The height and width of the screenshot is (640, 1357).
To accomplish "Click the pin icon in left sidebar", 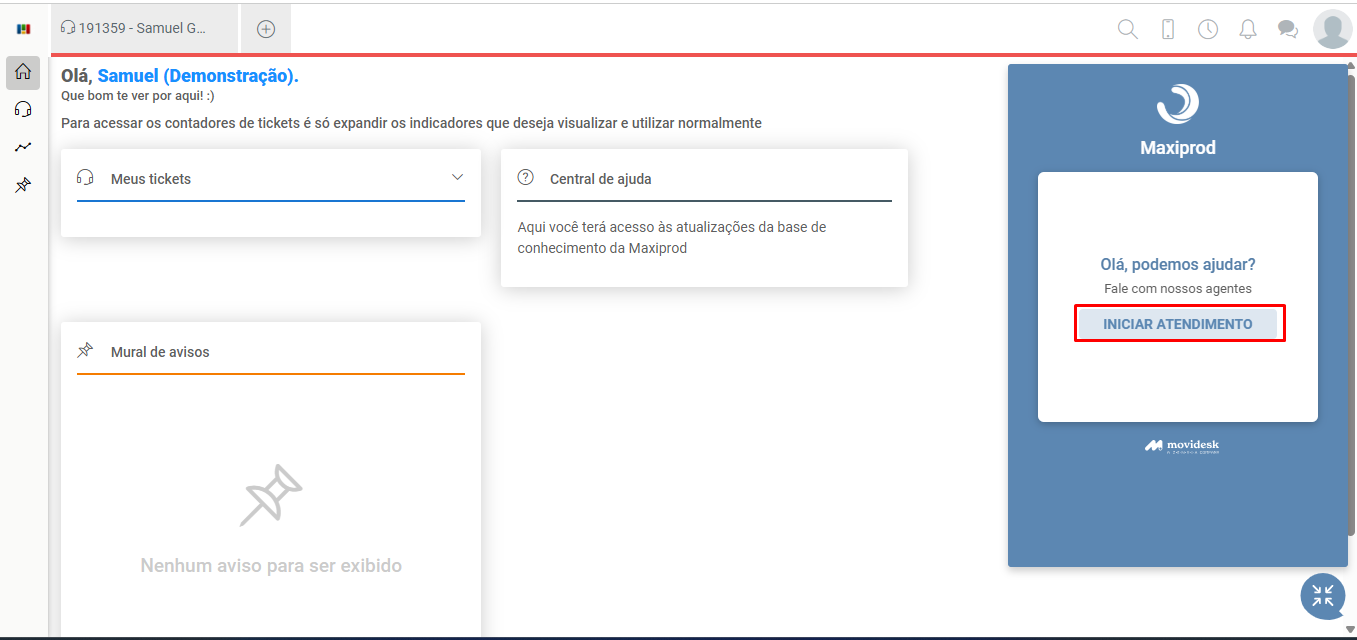I will coord(23,185).
